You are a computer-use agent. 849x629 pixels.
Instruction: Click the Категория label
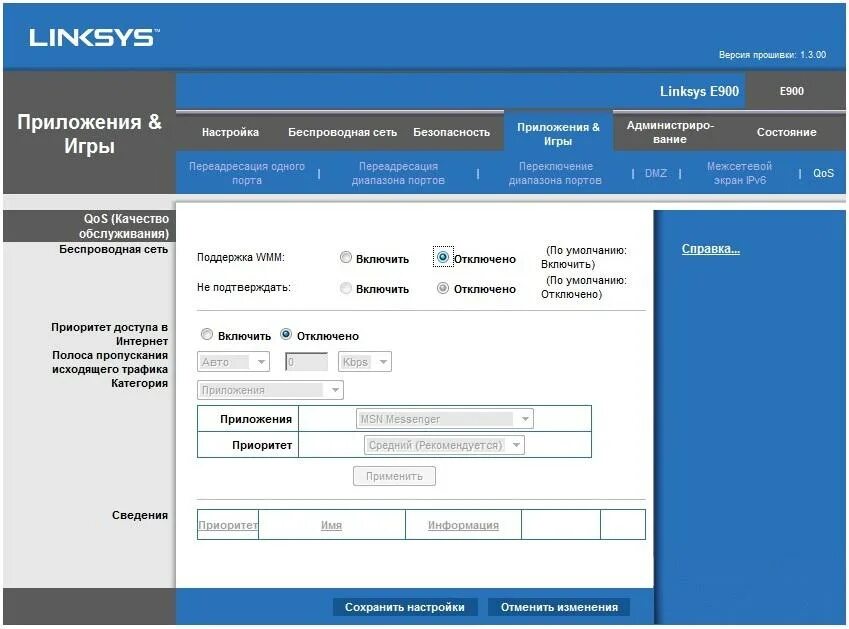coord(140,383)
